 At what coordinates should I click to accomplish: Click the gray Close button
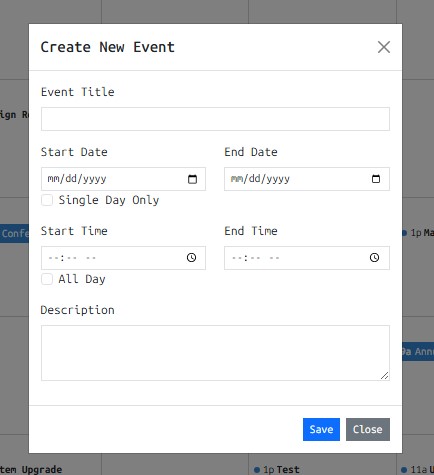(x=368, y=429)
